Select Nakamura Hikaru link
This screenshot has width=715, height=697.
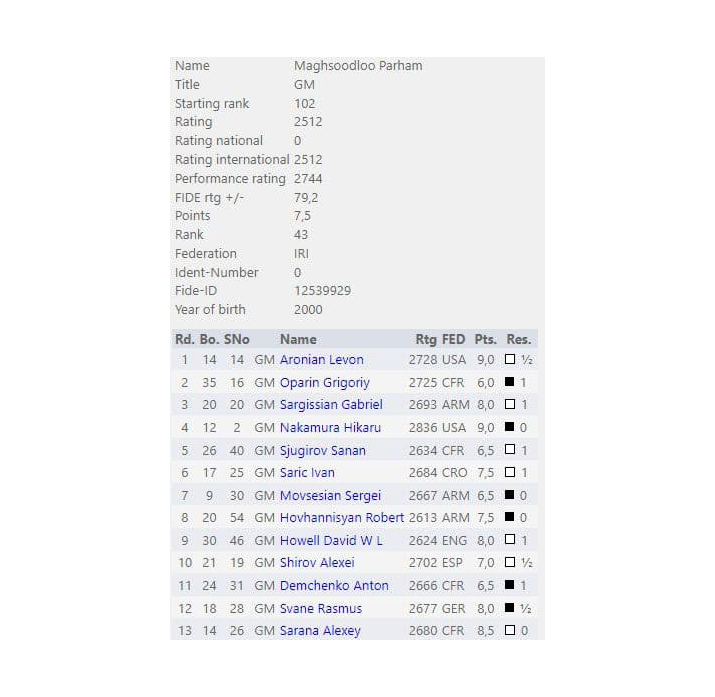(330, 427)
